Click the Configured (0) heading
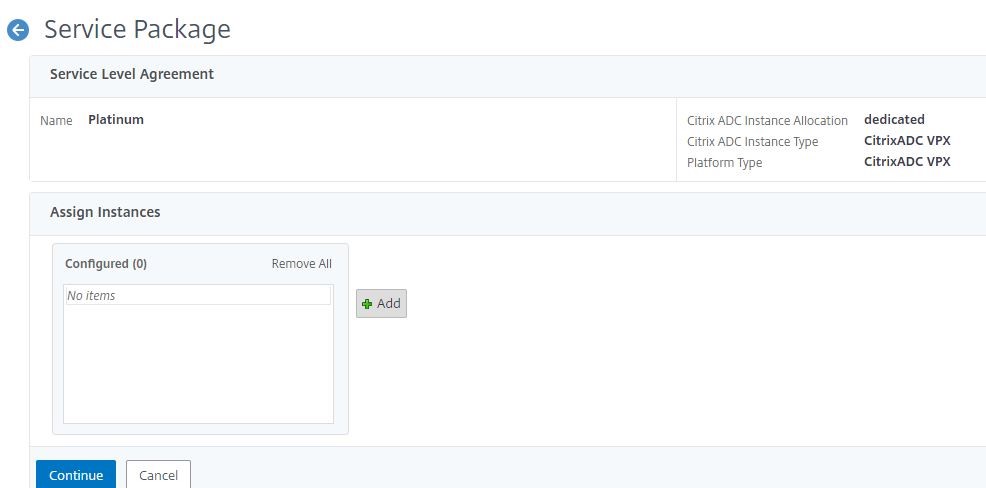Image resolution: width=986 pixels, height=488 pixels. point(106,263)
